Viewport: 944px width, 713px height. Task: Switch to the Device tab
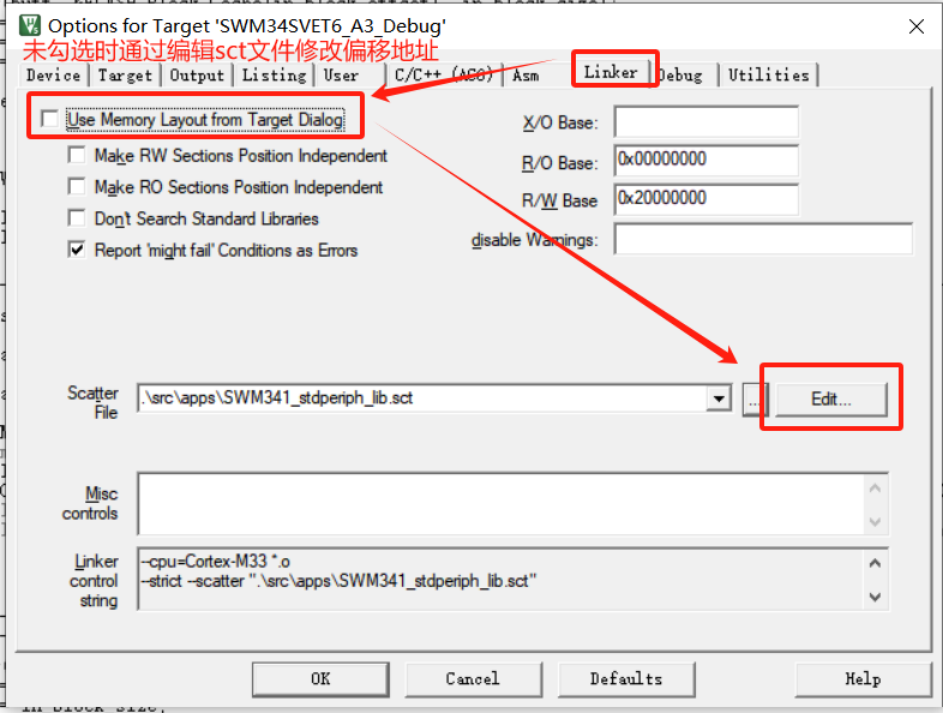click(52, 75)
